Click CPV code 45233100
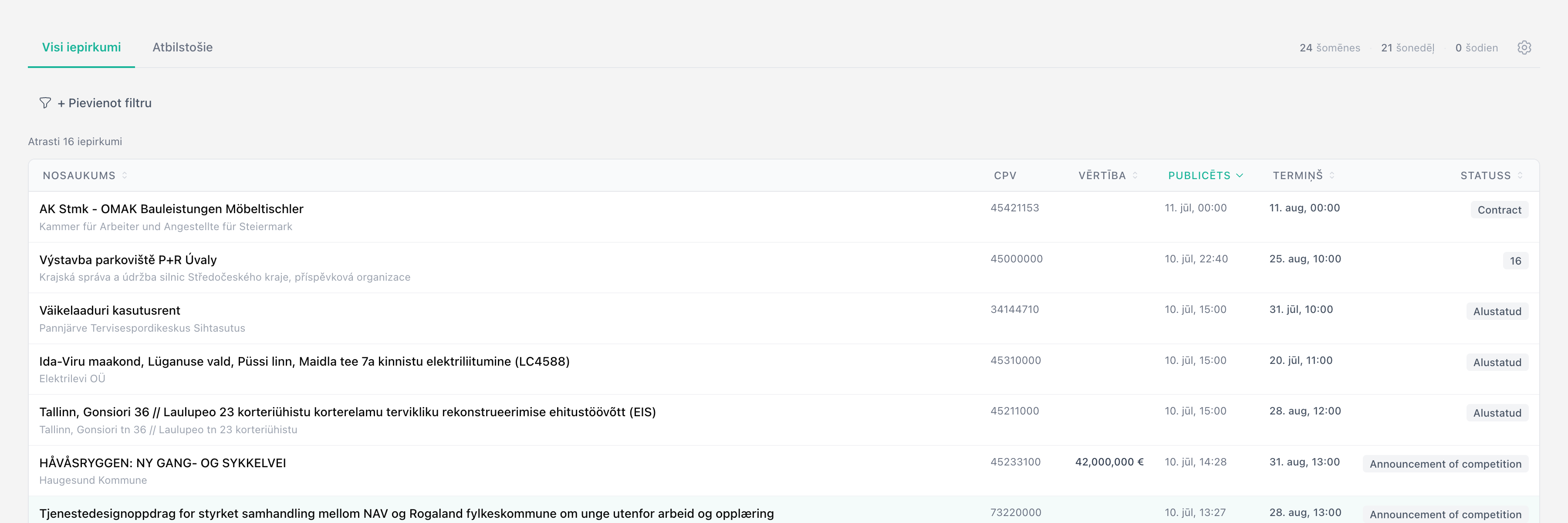Viewport: 1568px width, 523px height. (1015, 462)
